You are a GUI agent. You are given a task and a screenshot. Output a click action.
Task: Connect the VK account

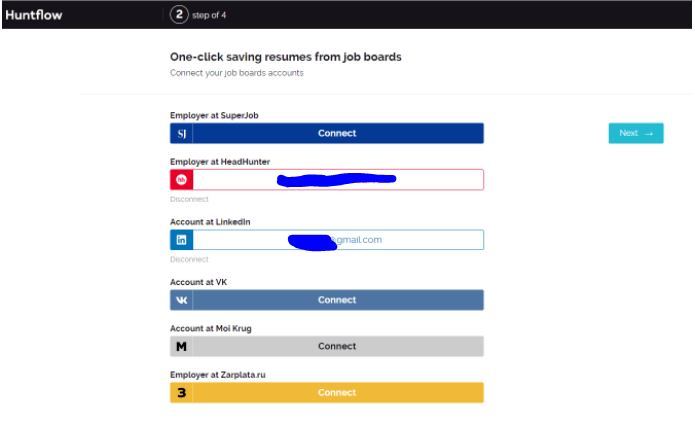coord(327,300)
